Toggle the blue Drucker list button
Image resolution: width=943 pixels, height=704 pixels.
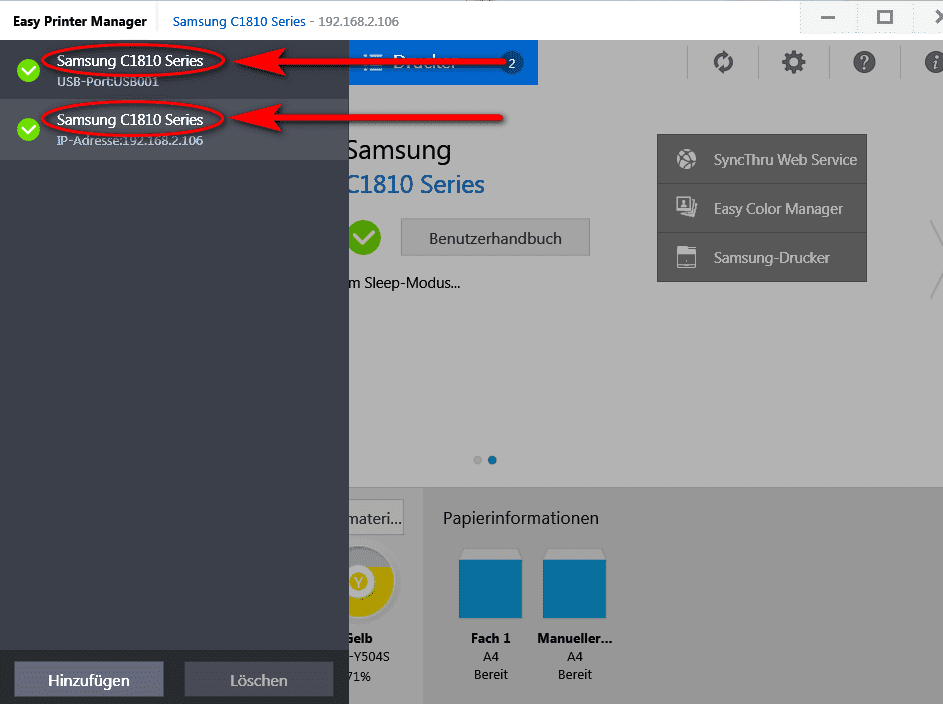click(x=443, y=63)
